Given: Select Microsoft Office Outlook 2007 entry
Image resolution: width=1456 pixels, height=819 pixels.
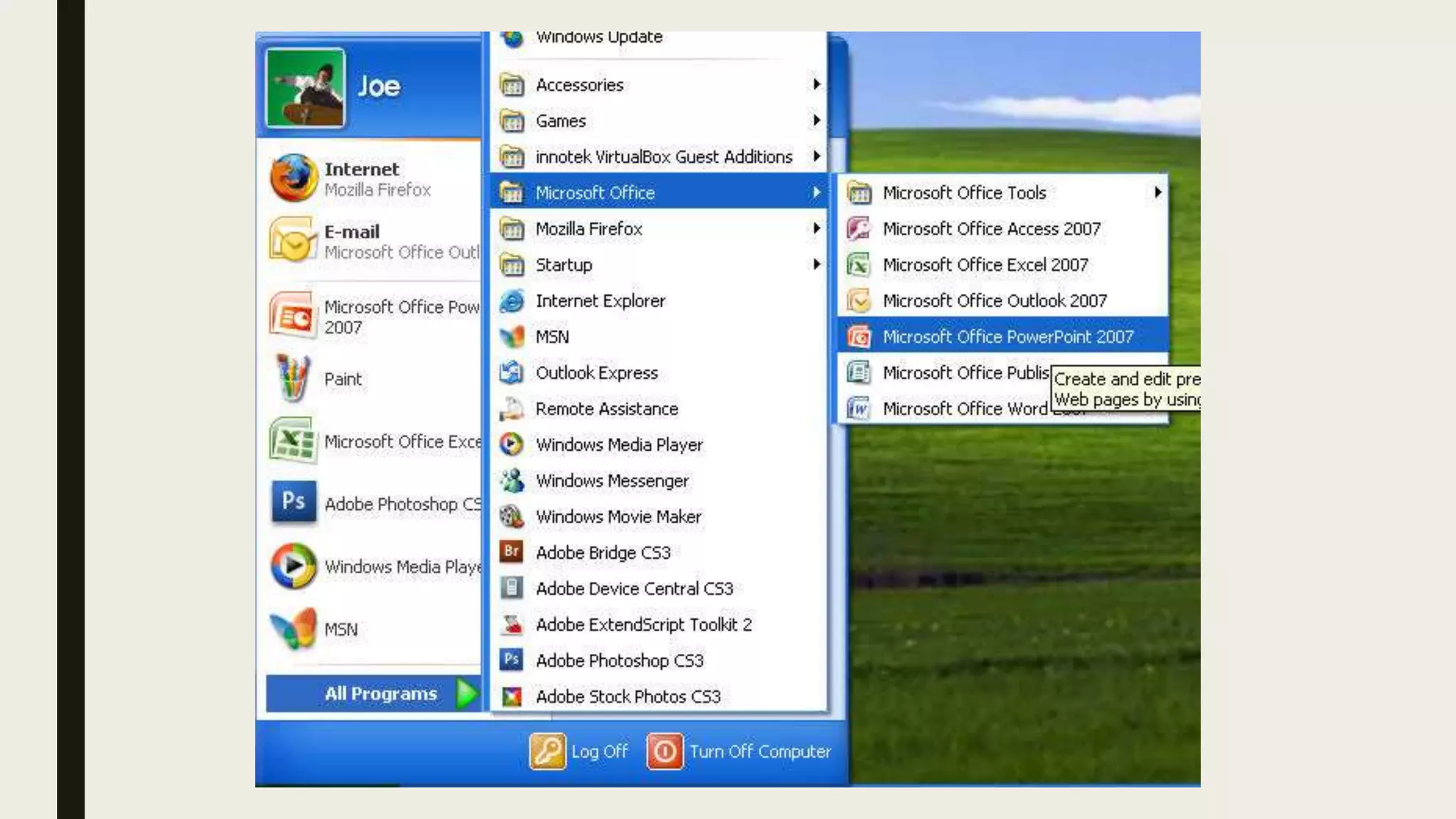Looking at the screenshot, I should tap(994, 301).
